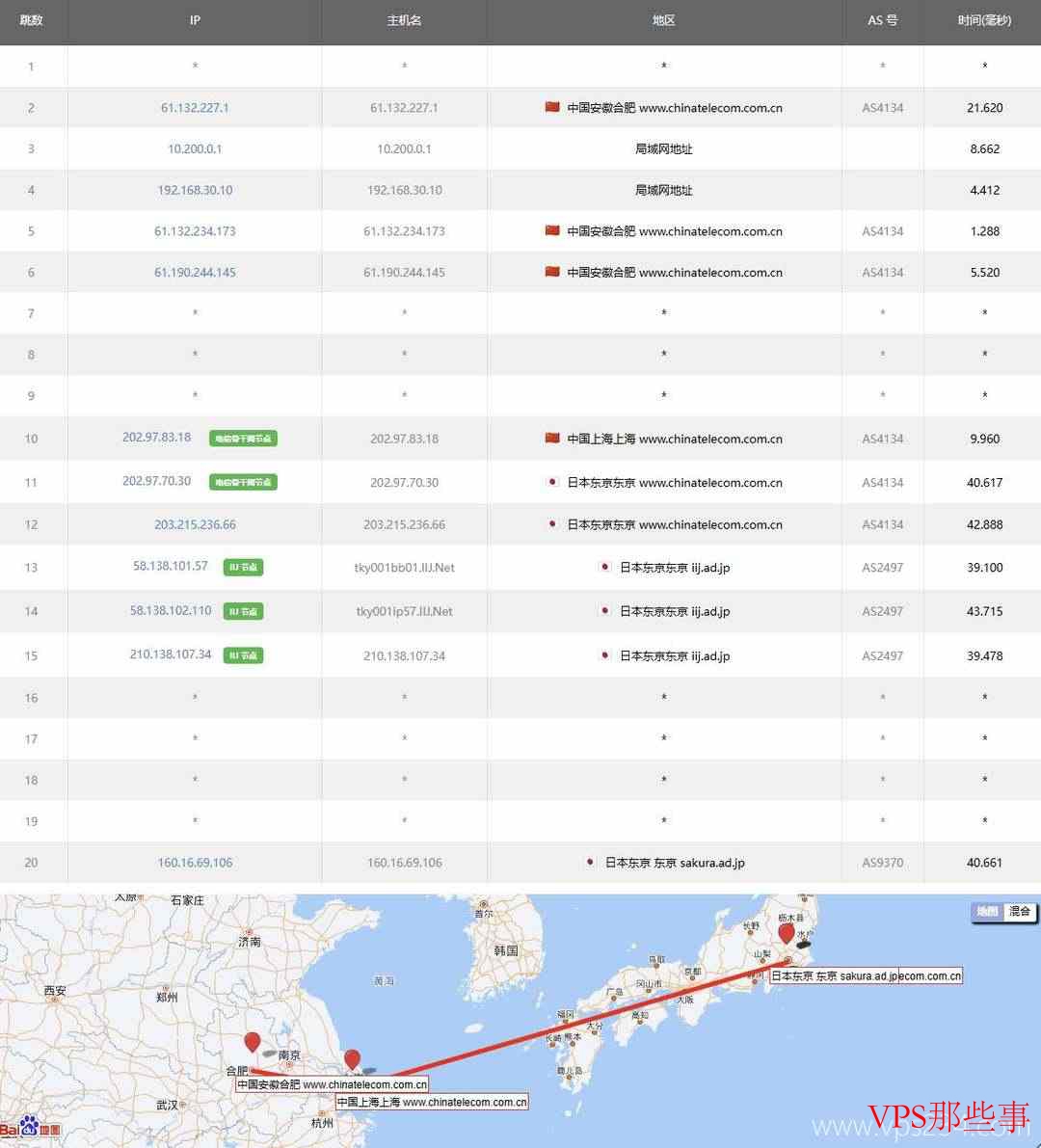Click the red map marker over Shanghai
Screen dimensions: 1041x1148
coord(352,1058)
